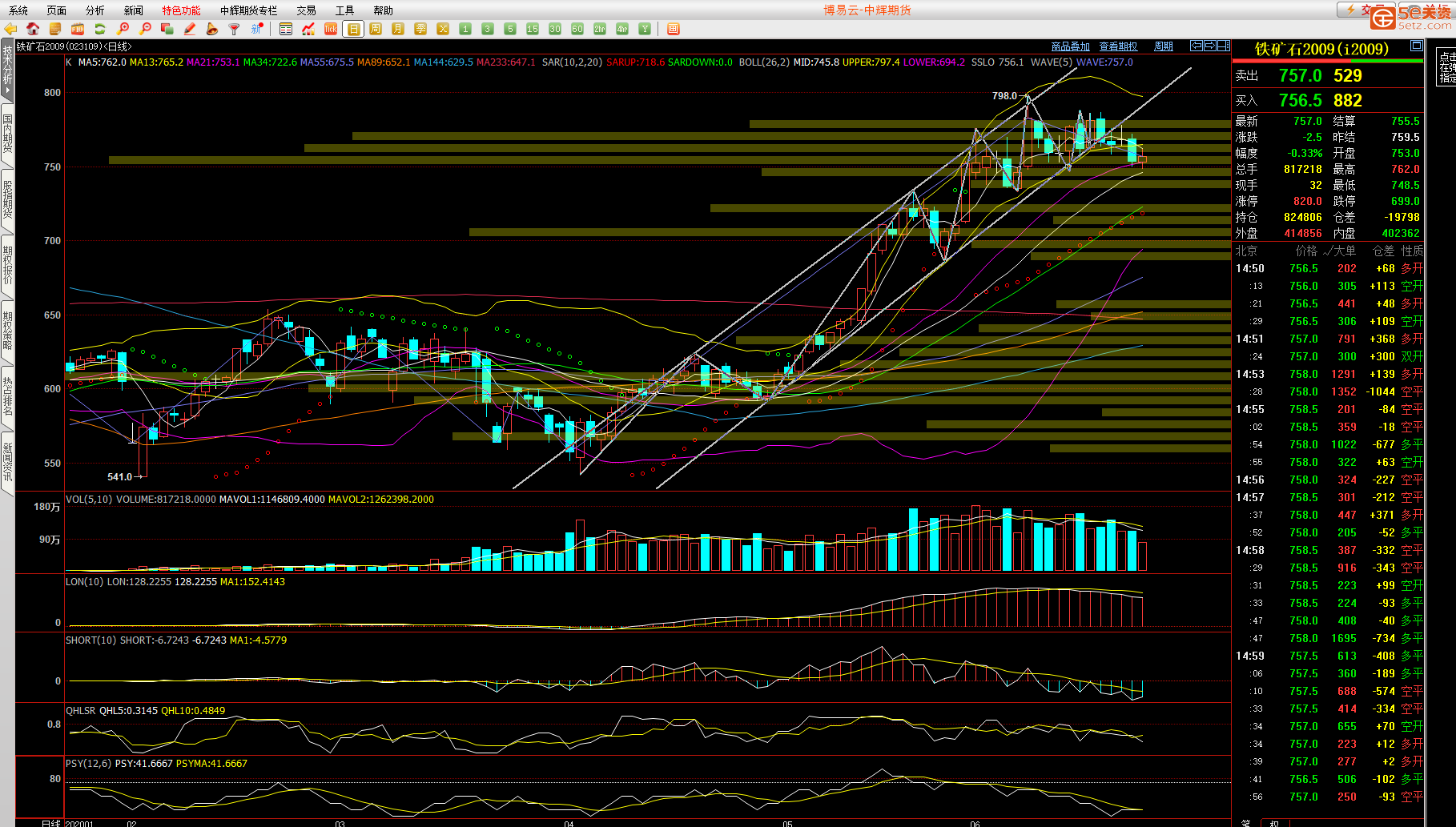Image resolution: width=1456 pixels, height=827 pixels.
Task: Open the 新 new items icon
Action: (257, 29)
